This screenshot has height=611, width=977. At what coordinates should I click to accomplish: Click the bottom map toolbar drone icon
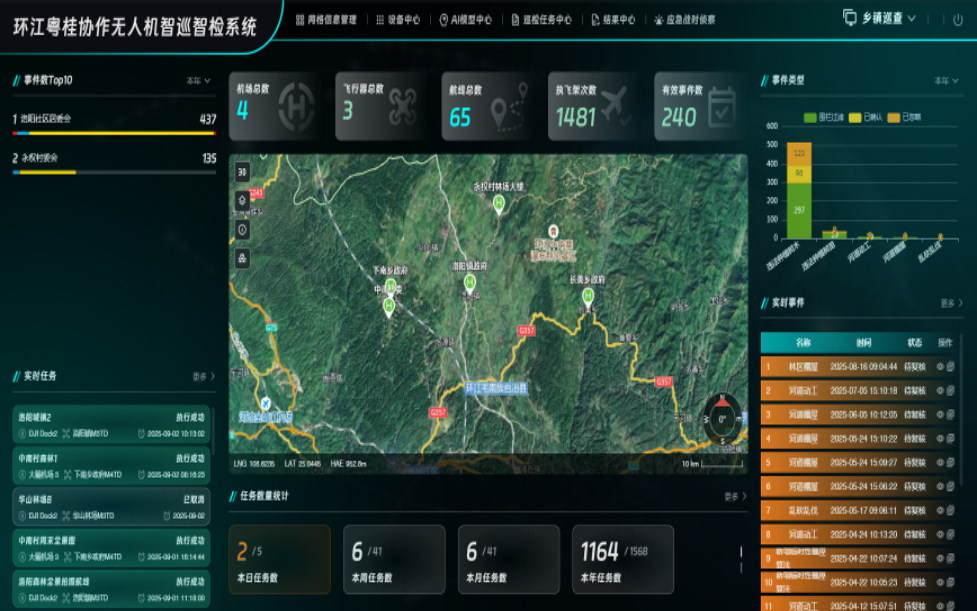(x=242, y=258)
